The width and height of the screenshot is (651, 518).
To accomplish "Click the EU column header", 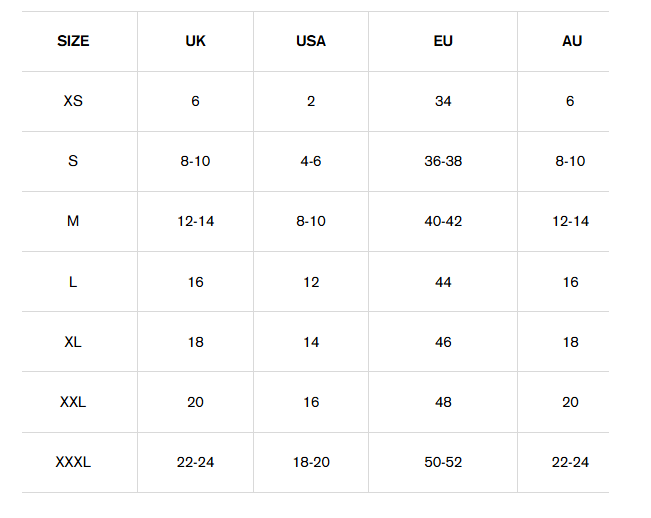I will 443,41.
